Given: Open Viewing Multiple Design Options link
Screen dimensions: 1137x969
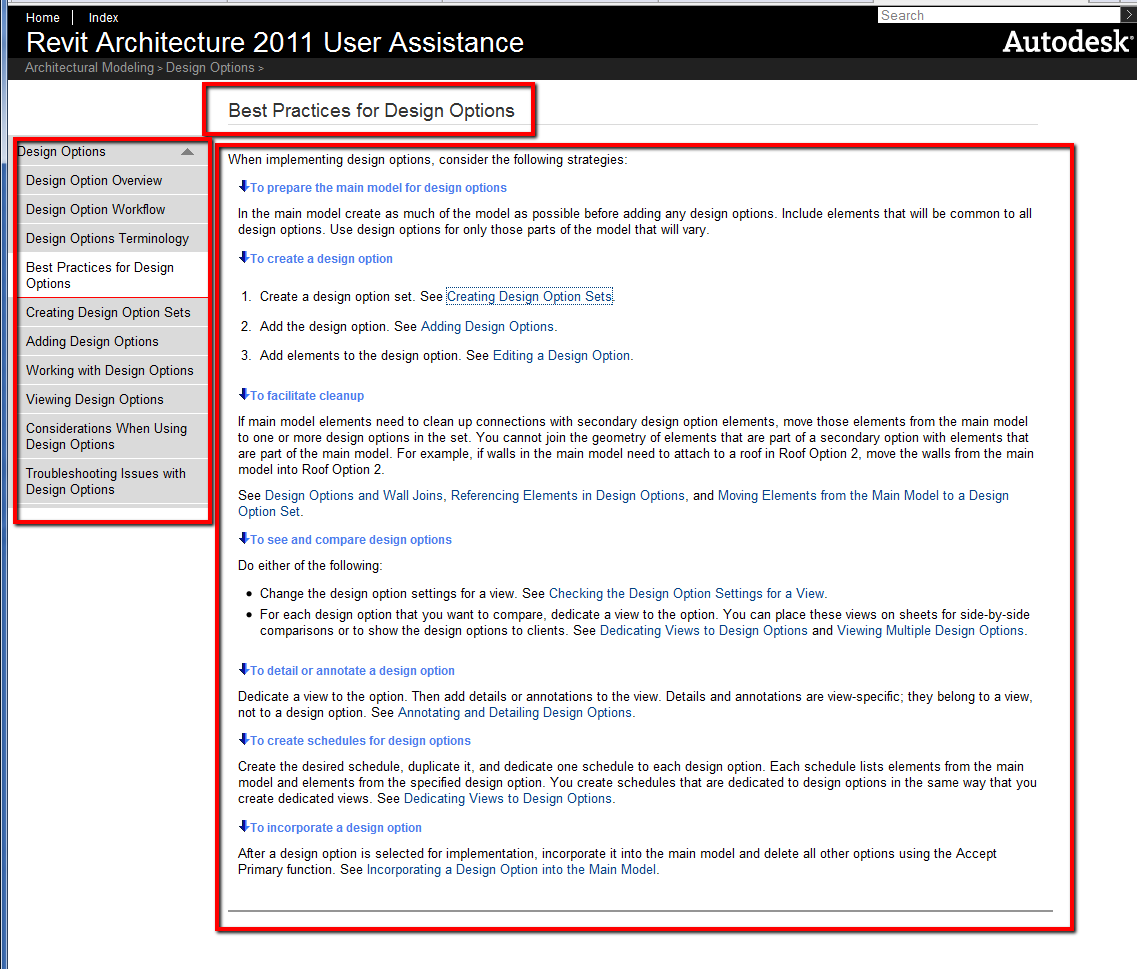Looking at the screenshot, I should (930, 630).
